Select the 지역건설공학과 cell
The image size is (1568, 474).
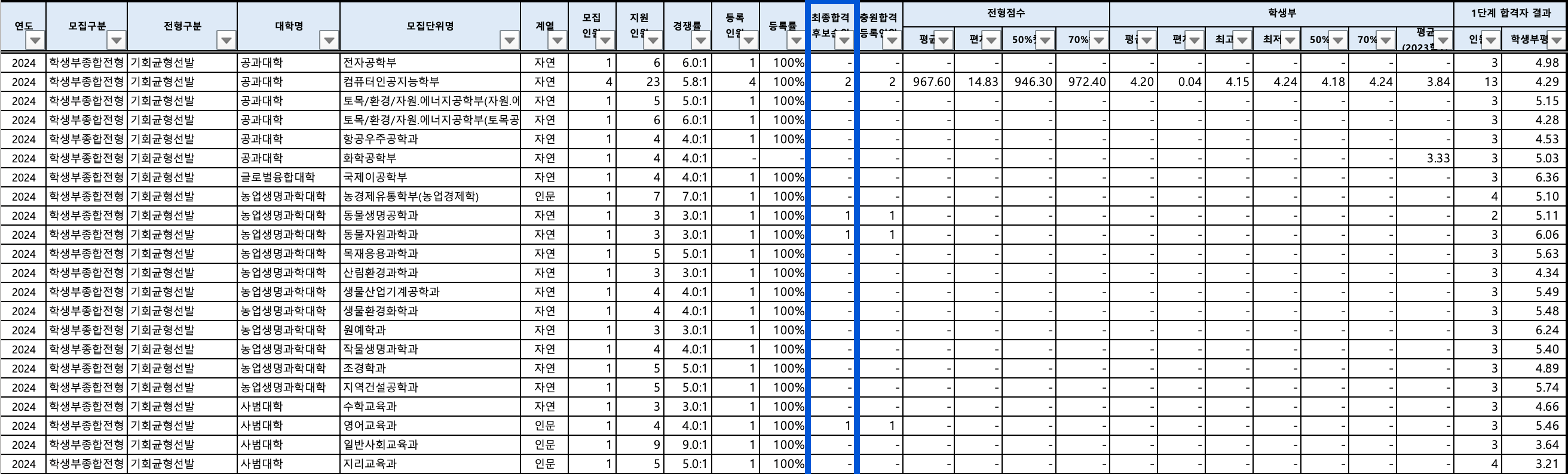pos(430,387)
